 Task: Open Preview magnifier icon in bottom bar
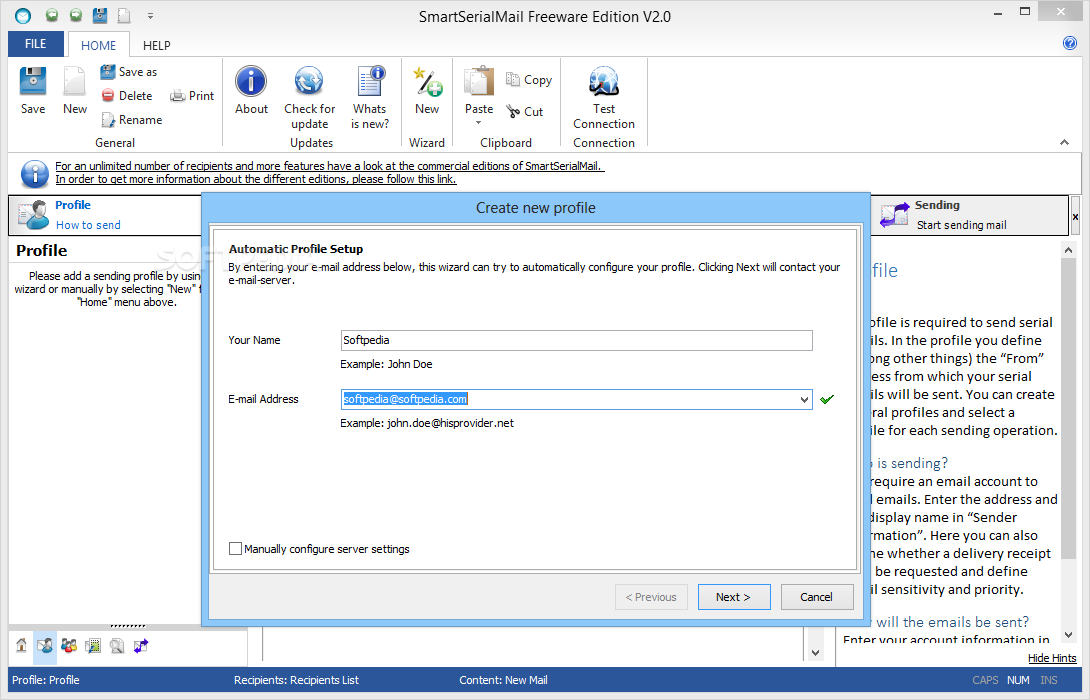[117, 645]
